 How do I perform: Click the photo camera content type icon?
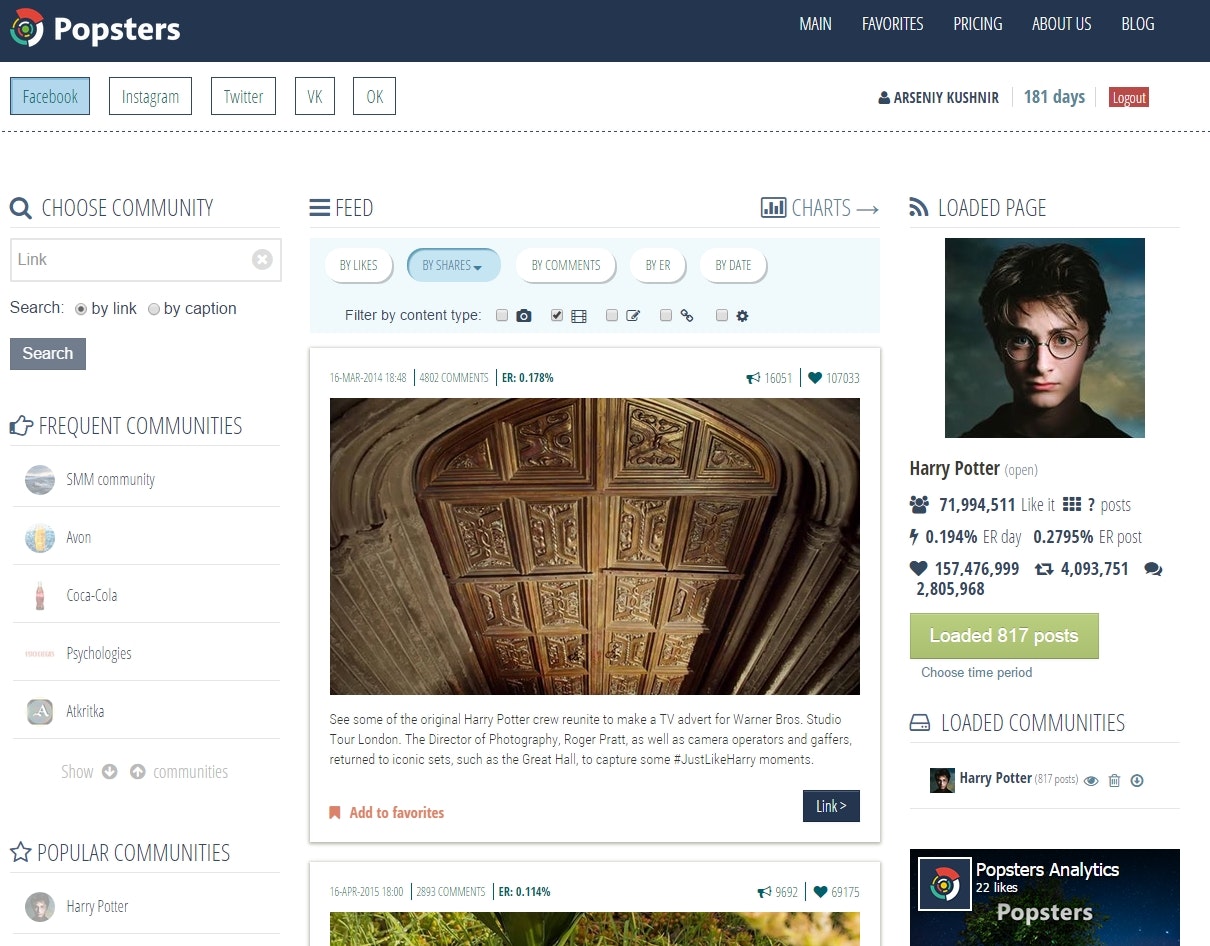coord(524,316)
